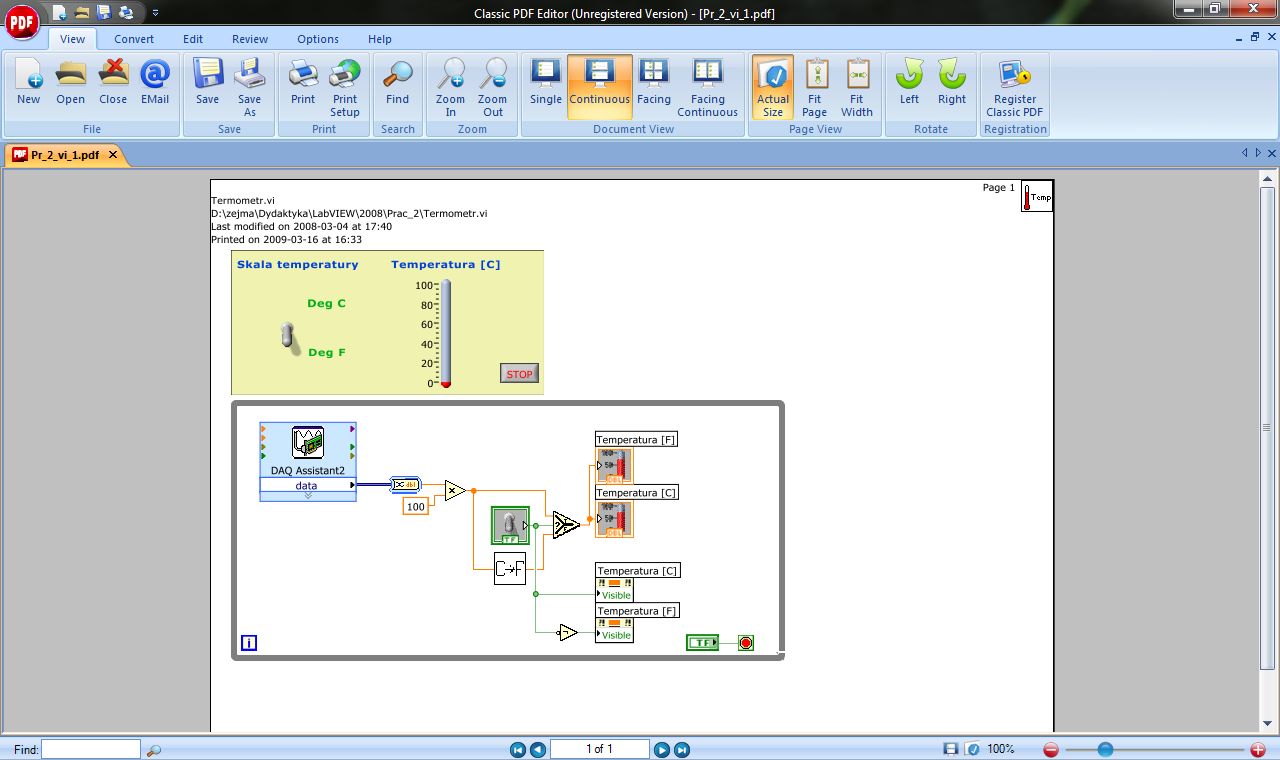Rotate the page Left
This screenshot has height=760, width=1280.
pos(908,85)
